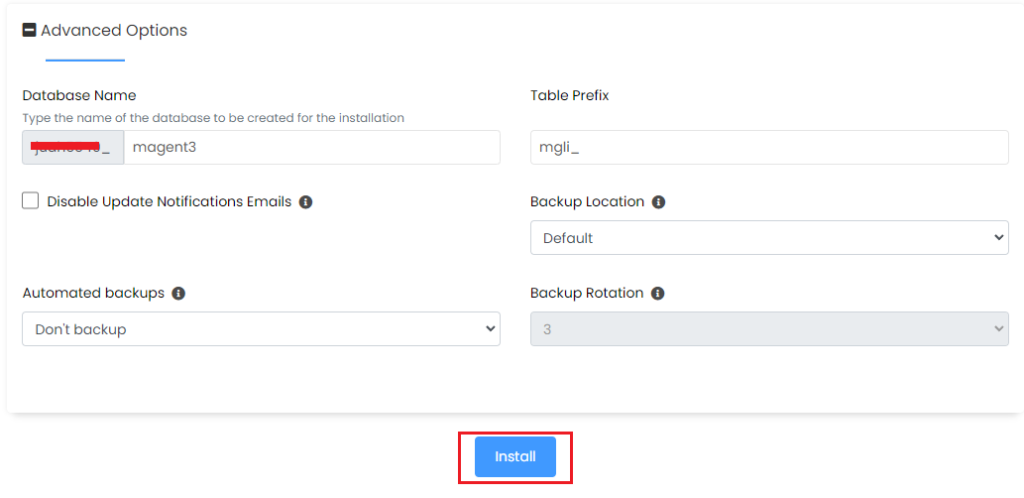Focus the database name field containing magent3
Viewport: 1024px width, 498px height.
[x=310, y=148]
